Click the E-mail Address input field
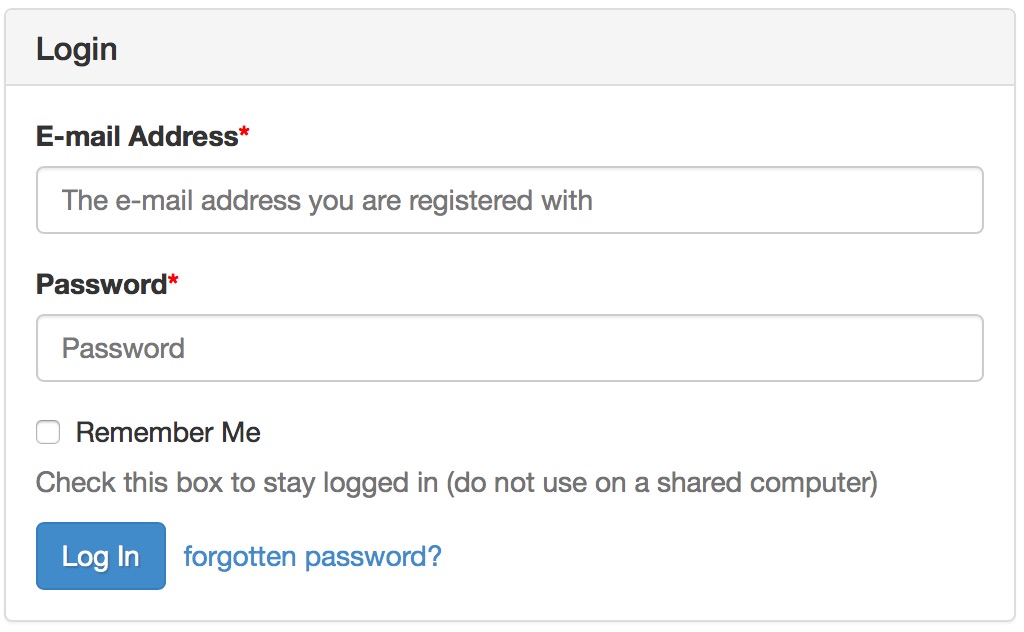 (x=509, y=200)
